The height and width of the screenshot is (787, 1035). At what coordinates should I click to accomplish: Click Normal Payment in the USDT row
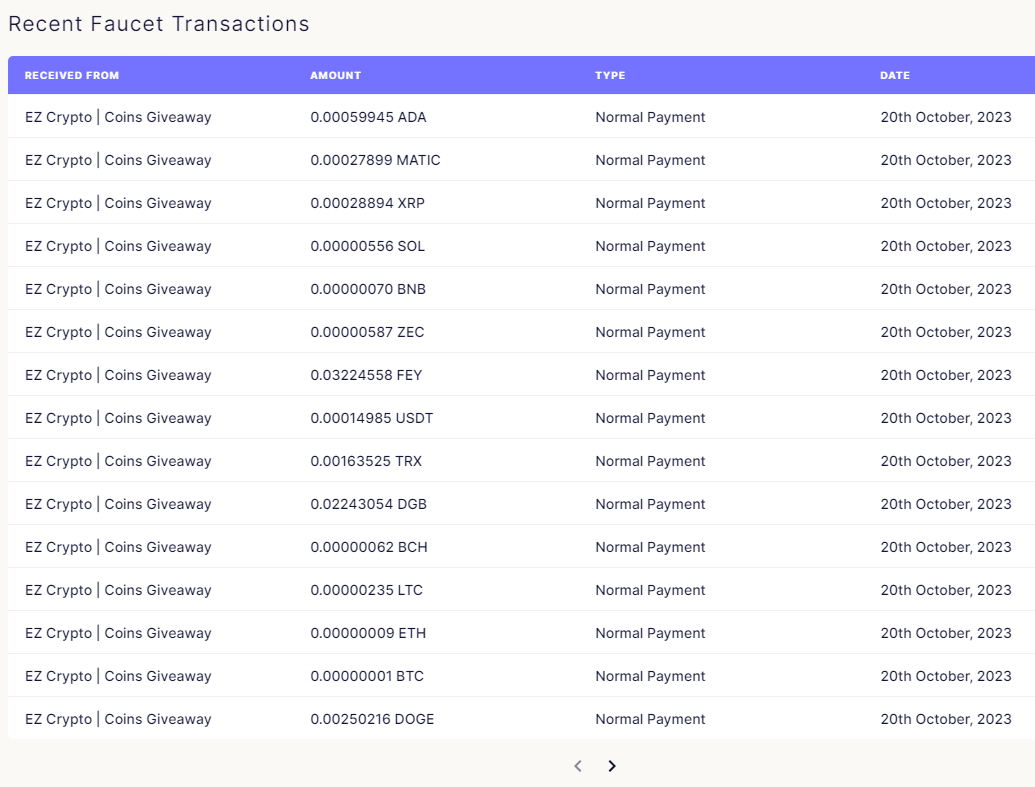coord(650,417)
